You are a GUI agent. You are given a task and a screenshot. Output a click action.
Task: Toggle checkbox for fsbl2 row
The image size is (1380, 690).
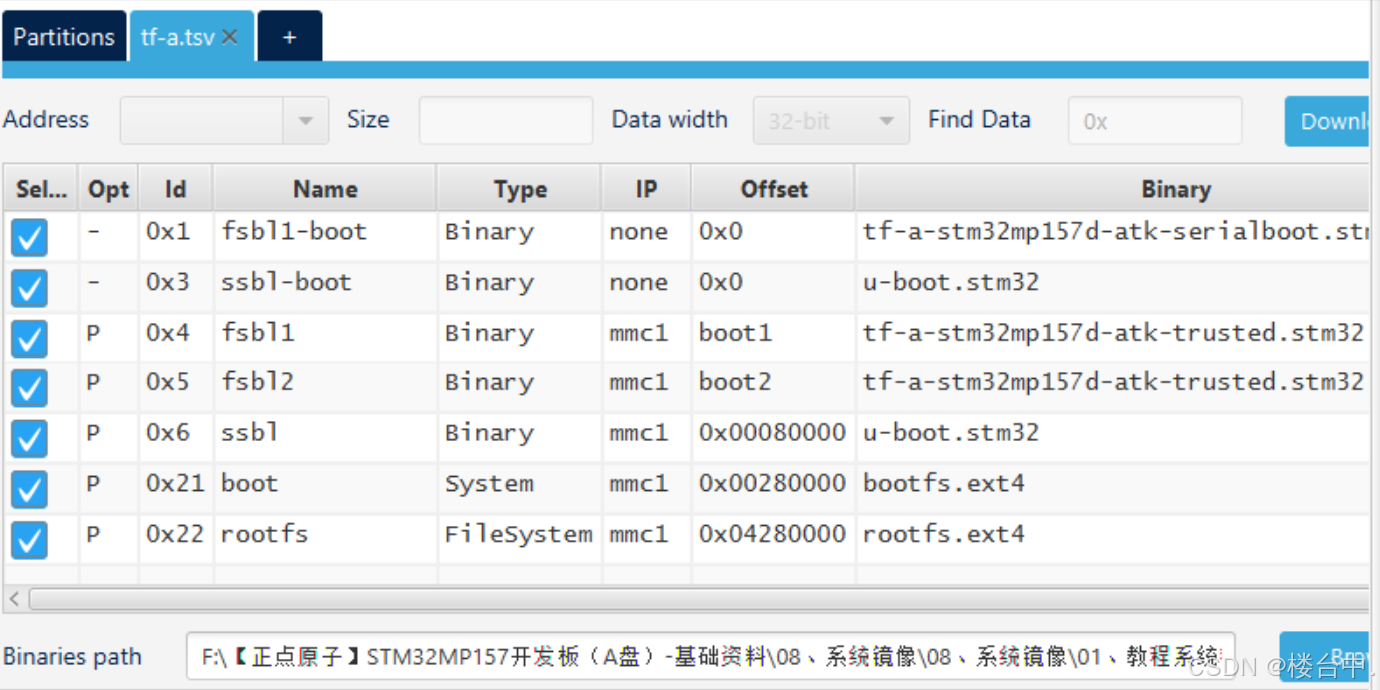click(x=30, y=388)
